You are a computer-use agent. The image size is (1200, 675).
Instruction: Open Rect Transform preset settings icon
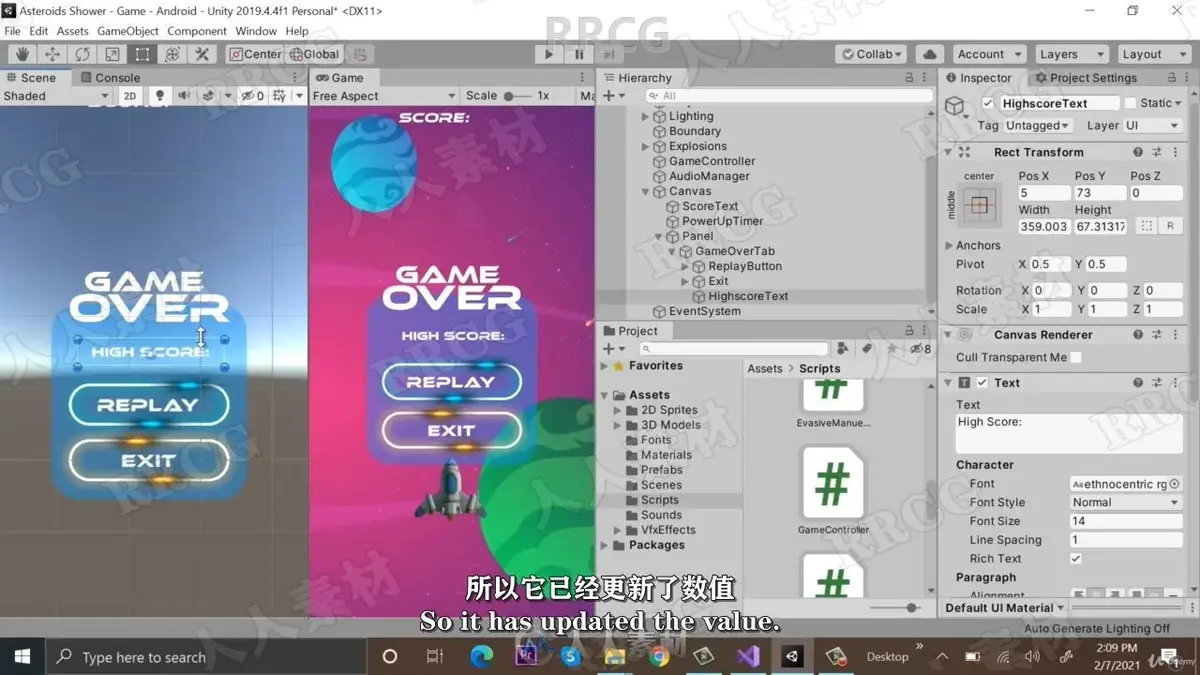1157,152
